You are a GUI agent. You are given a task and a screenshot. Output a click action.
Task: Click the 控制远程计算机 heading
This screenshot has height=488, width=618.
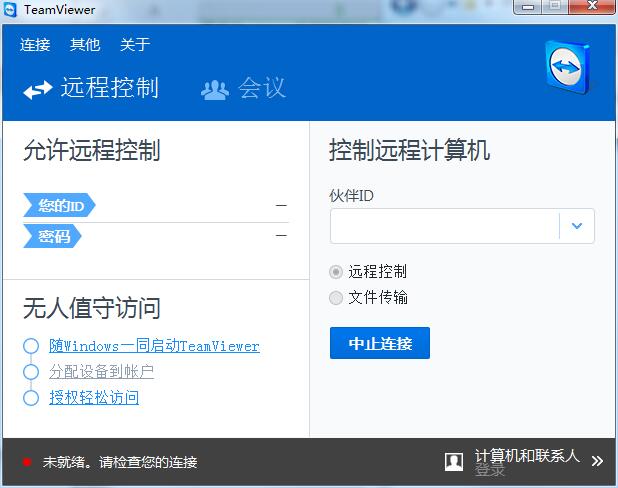click(x=410, y=150)
